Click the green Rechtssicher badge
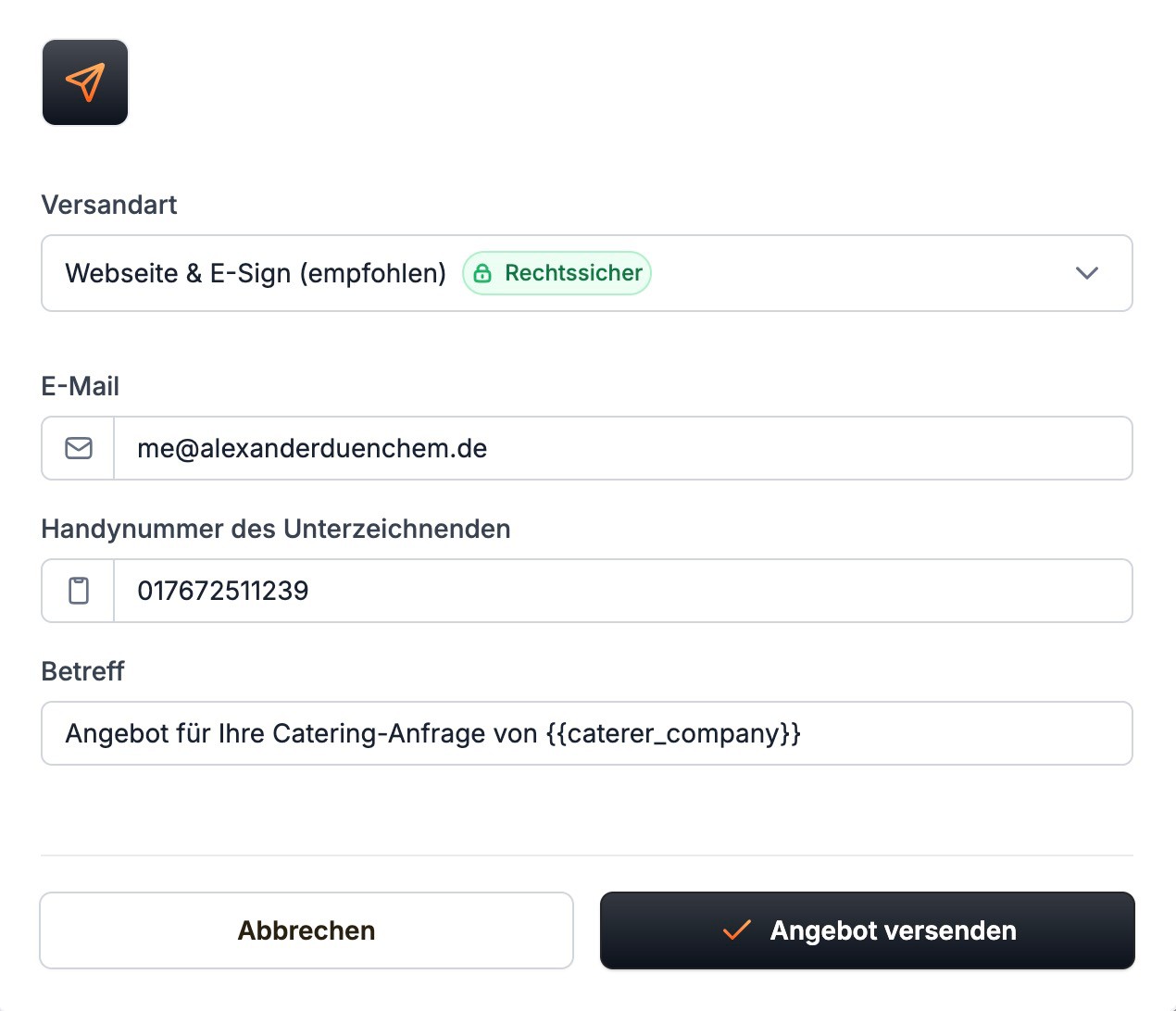The width and height of the screenshot is (1176, 1011). click(557, 273)
